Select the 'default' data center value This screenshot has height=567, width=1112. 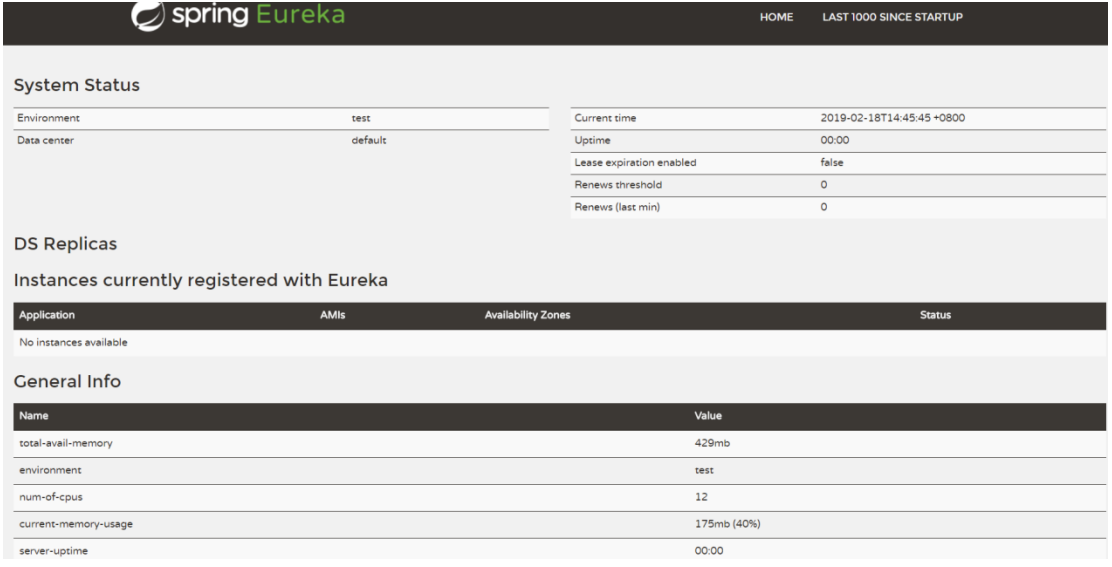[x=369, y=140]
